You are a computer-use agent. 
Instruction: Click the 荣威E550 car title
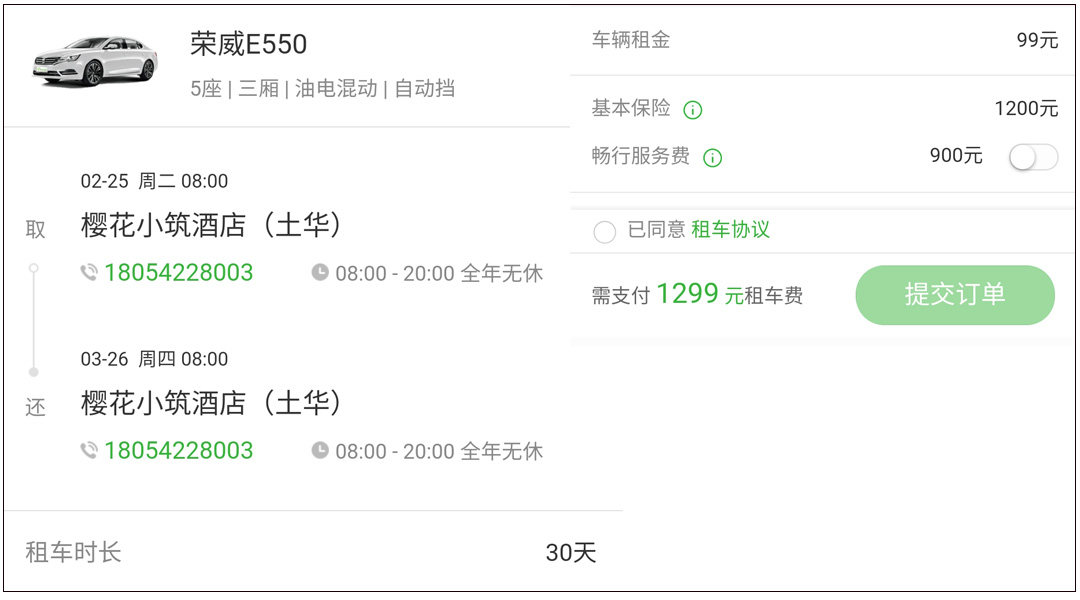[x=249, y=44]
